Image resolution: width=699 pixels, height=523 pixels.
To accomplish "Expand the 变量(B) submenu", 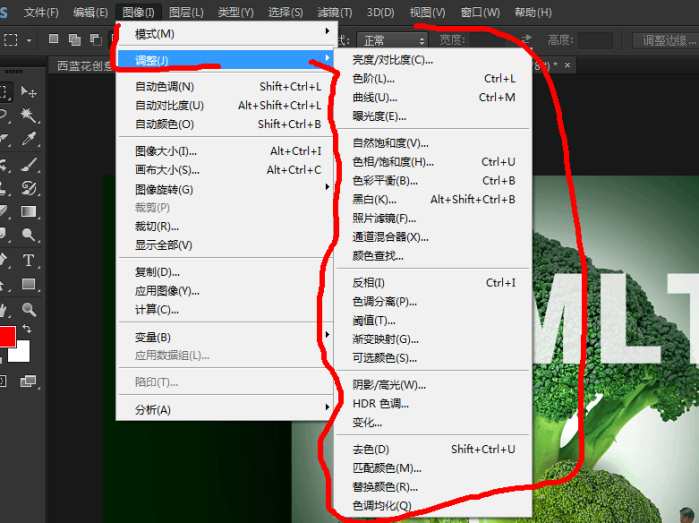I will point(227,337).
